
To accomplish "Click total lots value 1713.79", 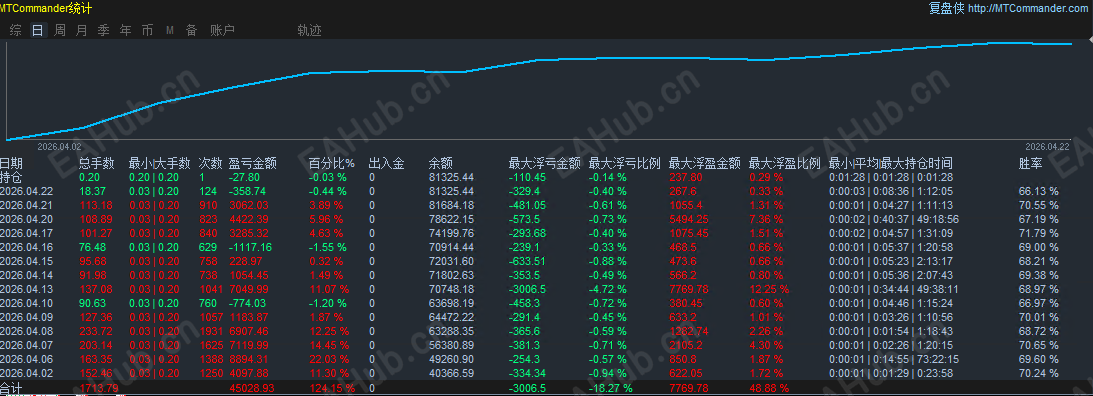I will pyautogui.click(x=100, y=388).
